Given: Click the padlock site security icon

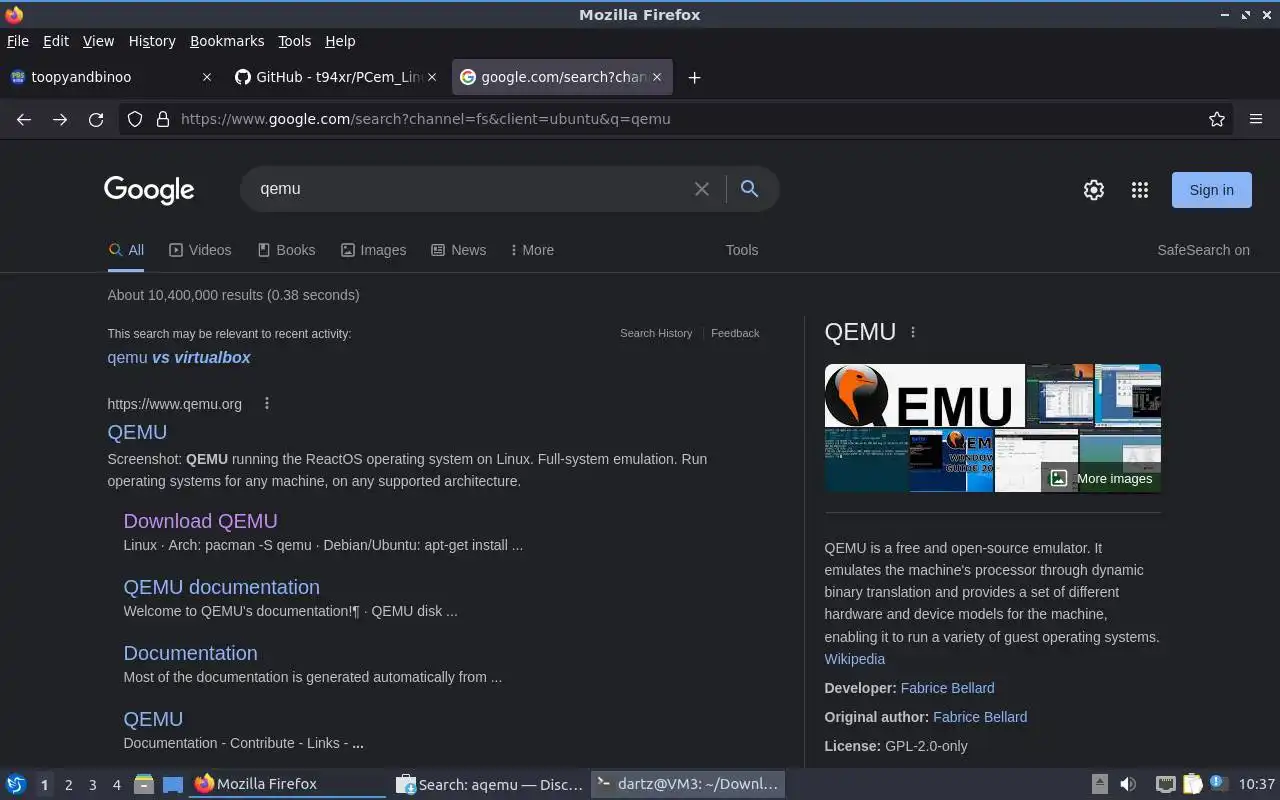Looking at the screenshot, I should pyautogui.click(x=163, y=119).
